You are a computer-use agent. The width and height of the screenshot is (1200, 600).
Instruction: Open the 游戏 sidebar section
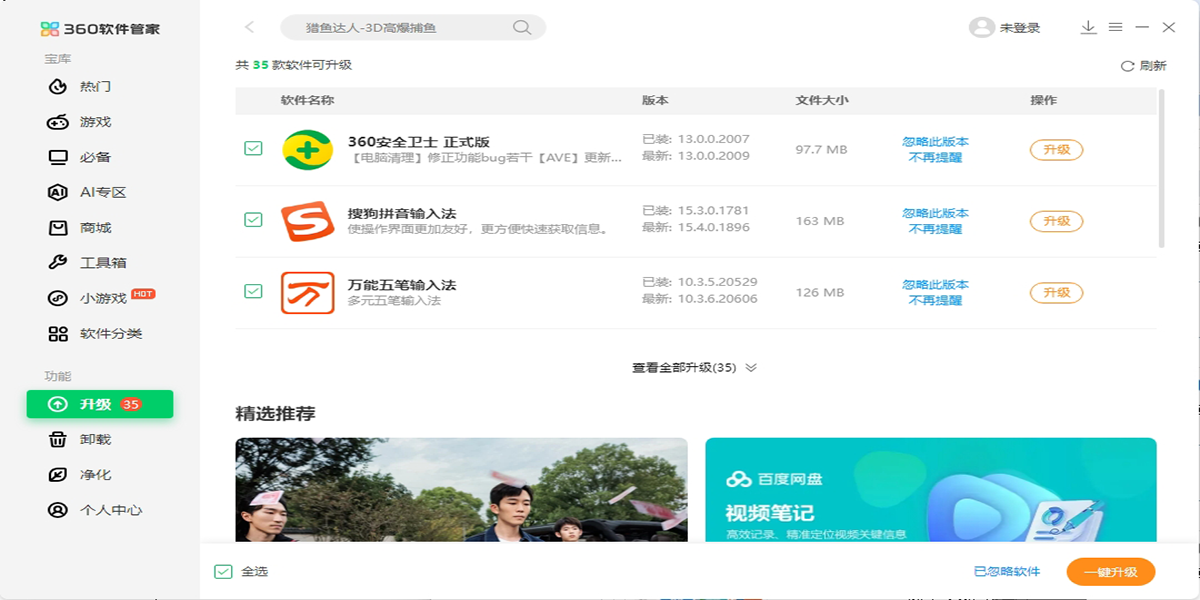click(95, 122)
